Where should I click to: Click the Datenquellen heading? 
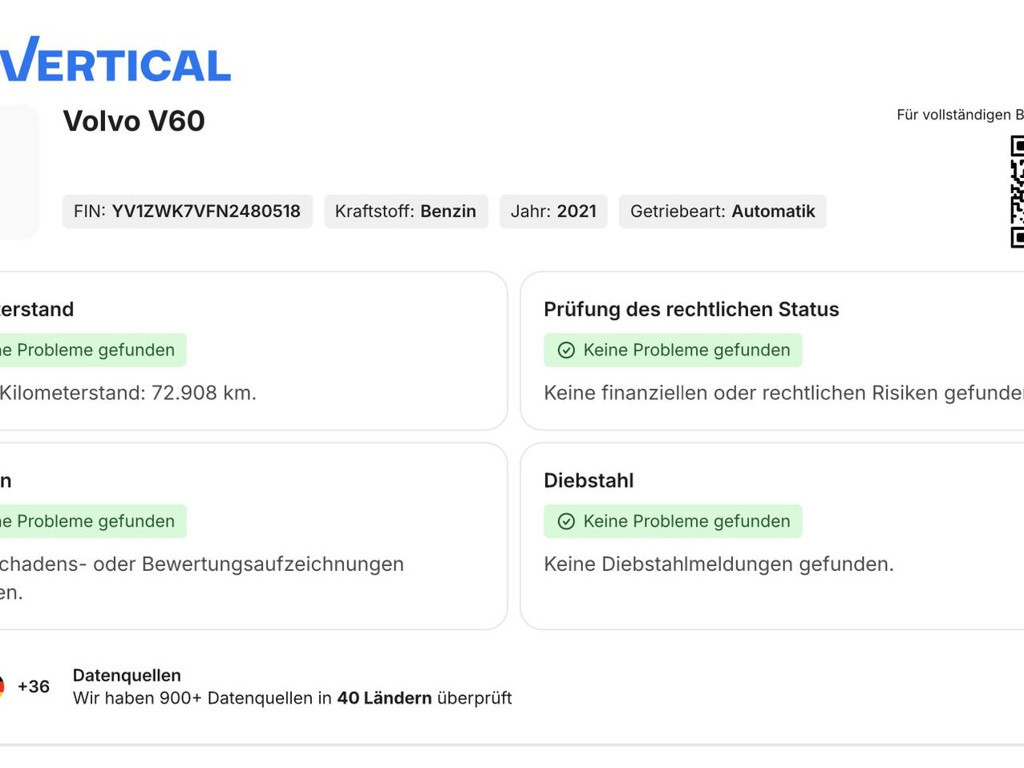pos(126,675)
